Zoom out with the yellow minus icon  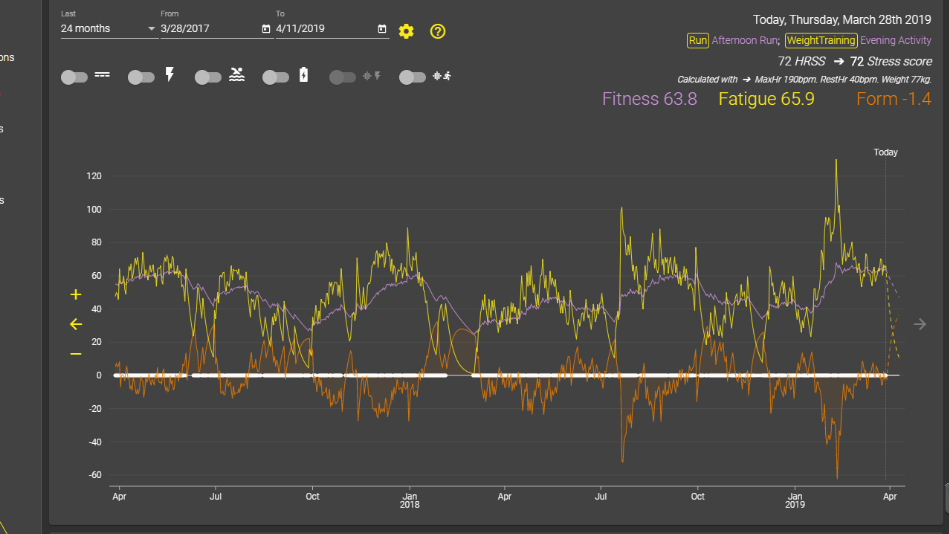(76, 354)
